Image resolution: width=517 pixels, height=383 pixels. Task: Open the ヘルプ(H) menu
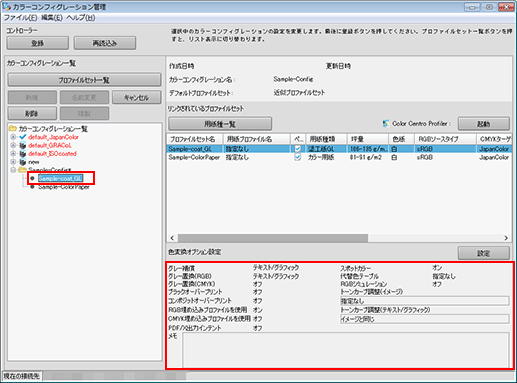81,18
